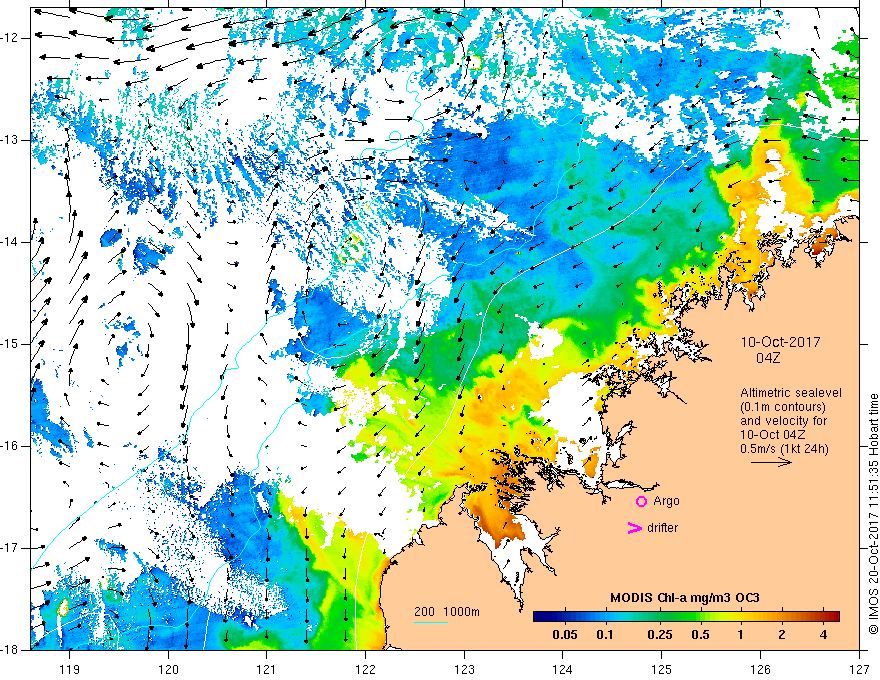Click the IMOS copyright timestamp text
This screenshot has height=680, width=880.
click(x=873, y=513)
